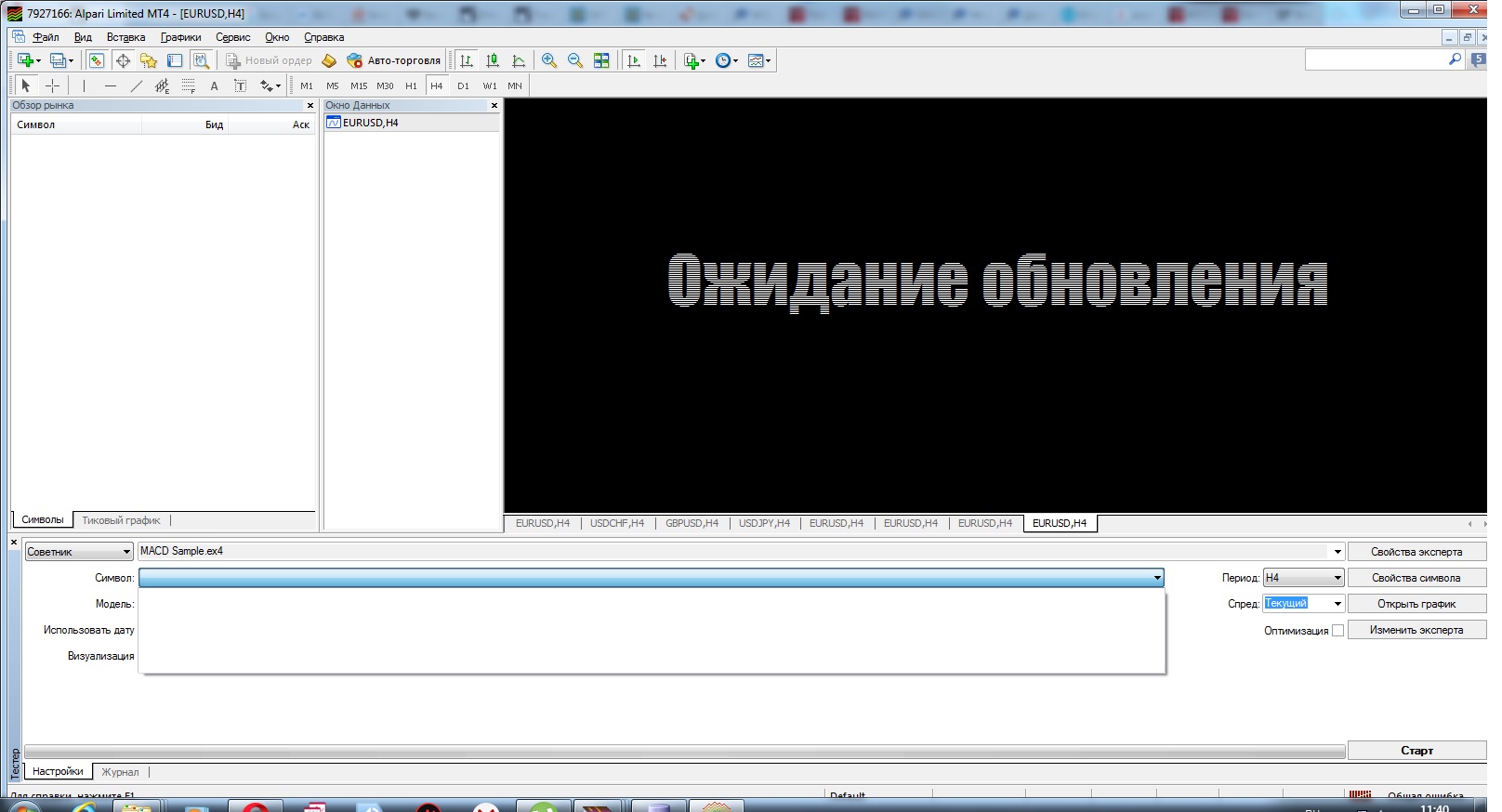
Task: Switch to the GBPUSD,H4 chart tab
Action: click(692, 523)
